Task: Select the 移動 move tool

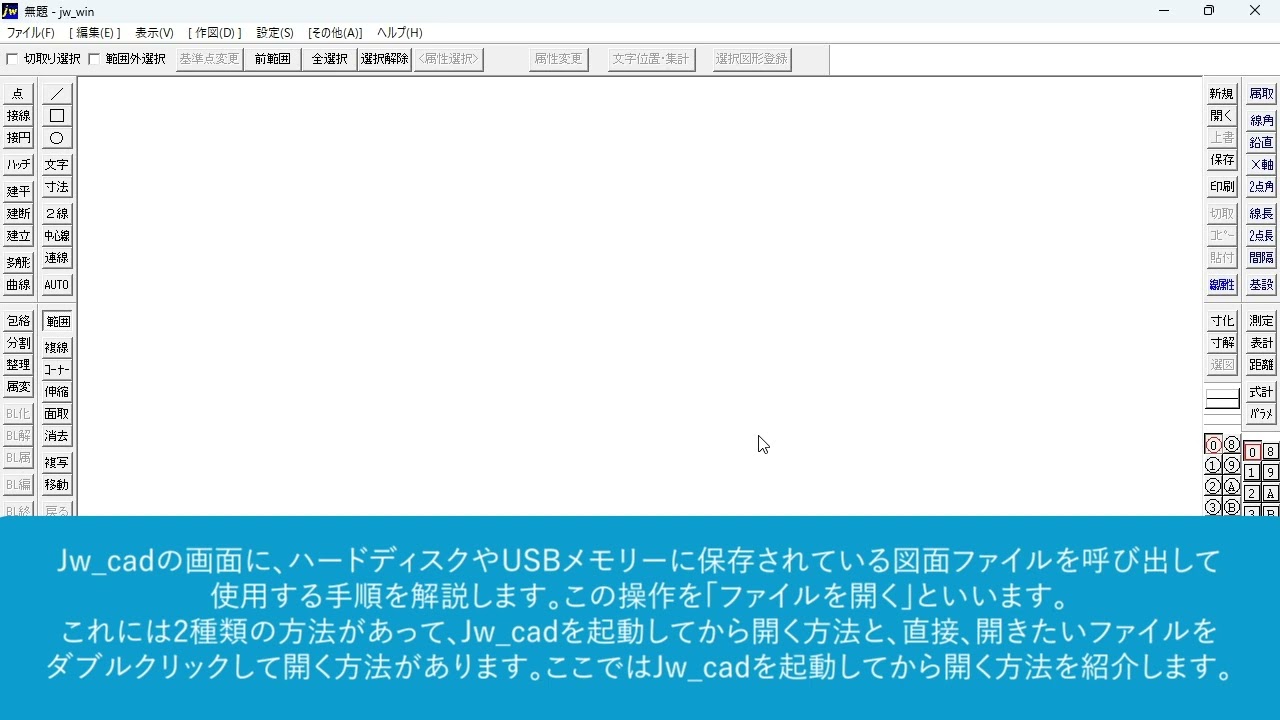Action: [x=57, y=485]
